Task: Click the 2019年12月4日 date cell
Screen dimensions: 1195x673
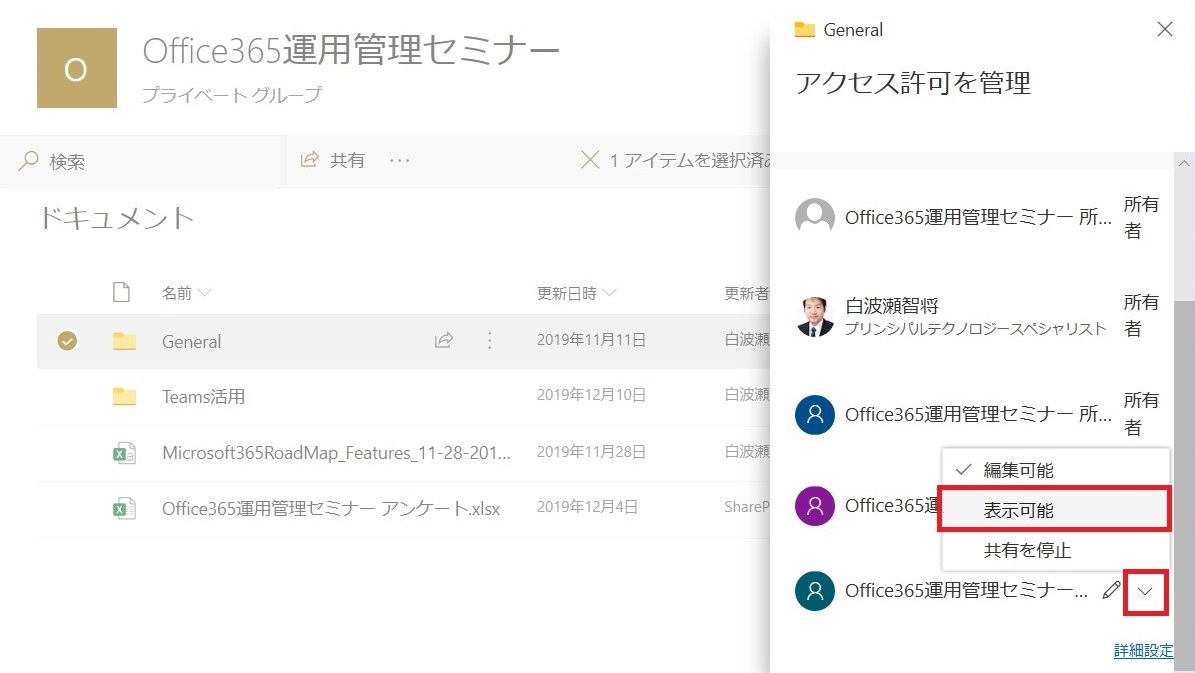Action: click(587, 507)
